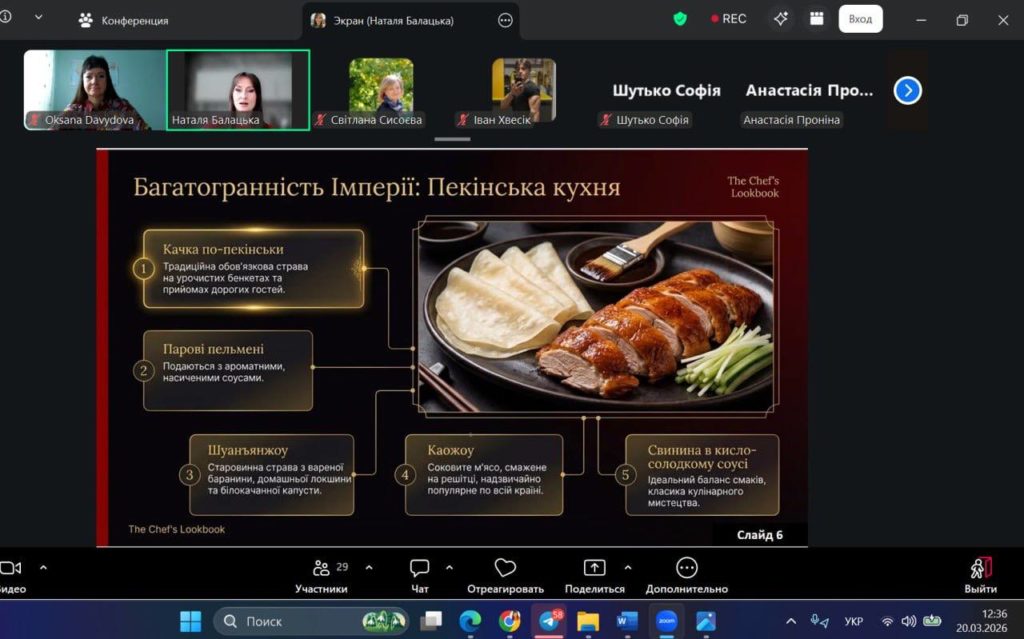Show next participants with blue arrow
This screenshot has width=1024, height=639.
tap(907, 91)
